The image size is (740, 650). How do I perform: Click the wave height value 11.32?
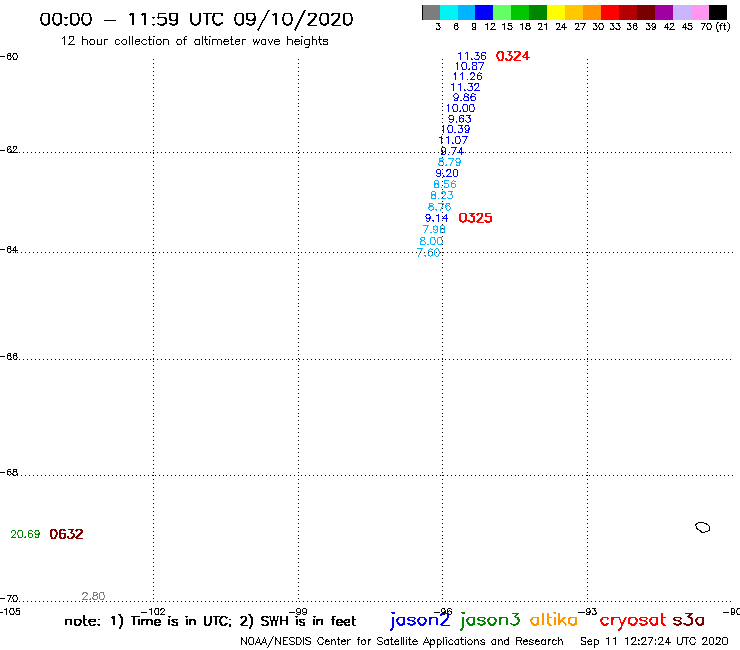point(465,87)
